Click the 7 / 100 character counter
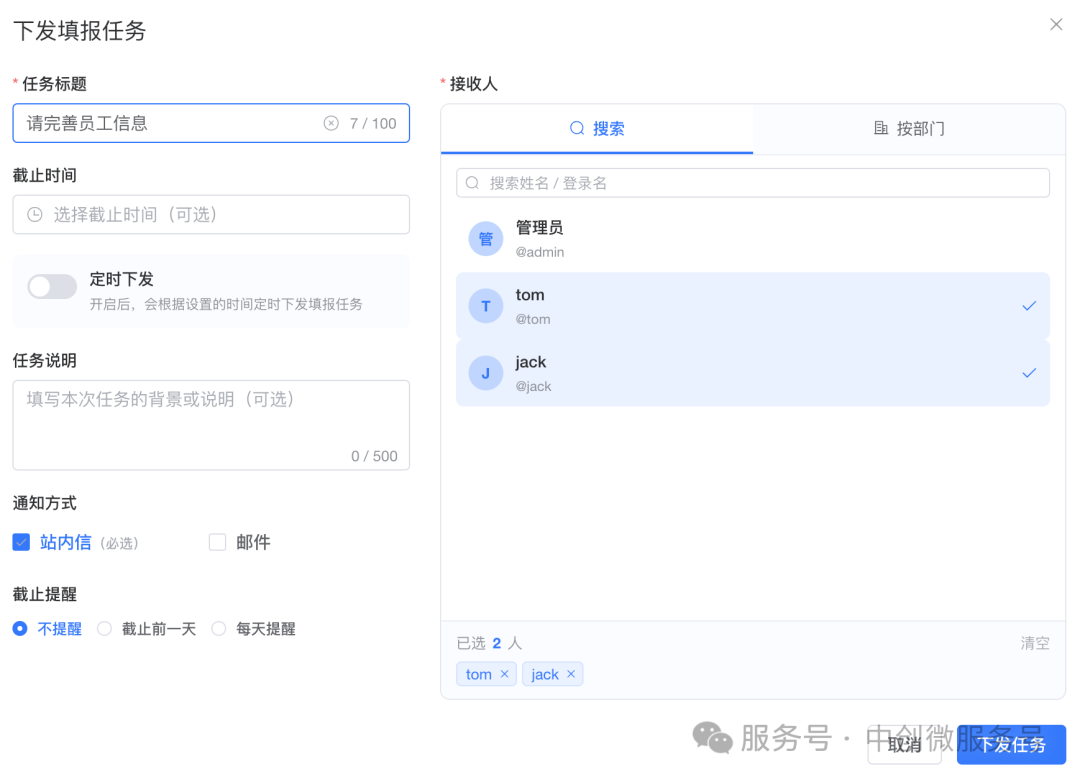The width and height of the screenshot is (1080, 782). (x=373, y=123)
